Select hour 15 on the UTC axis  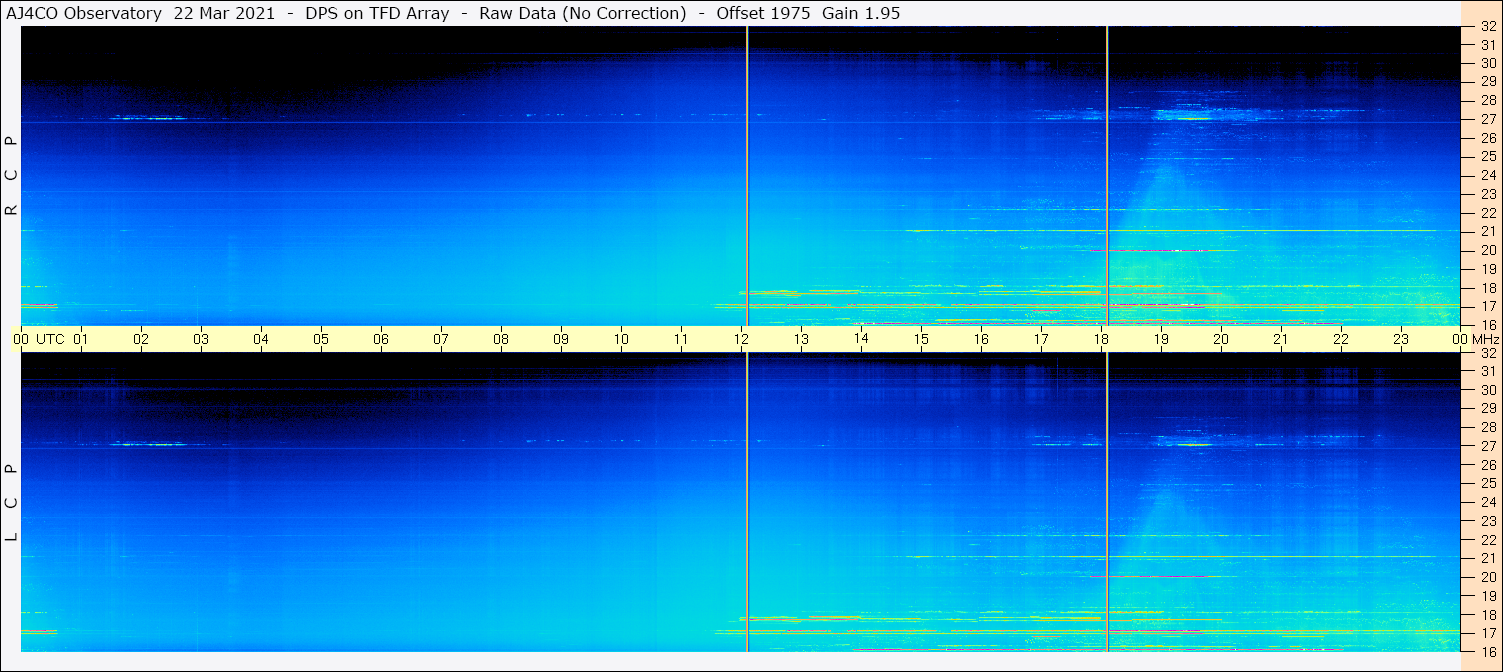click(x=921, y=339)
